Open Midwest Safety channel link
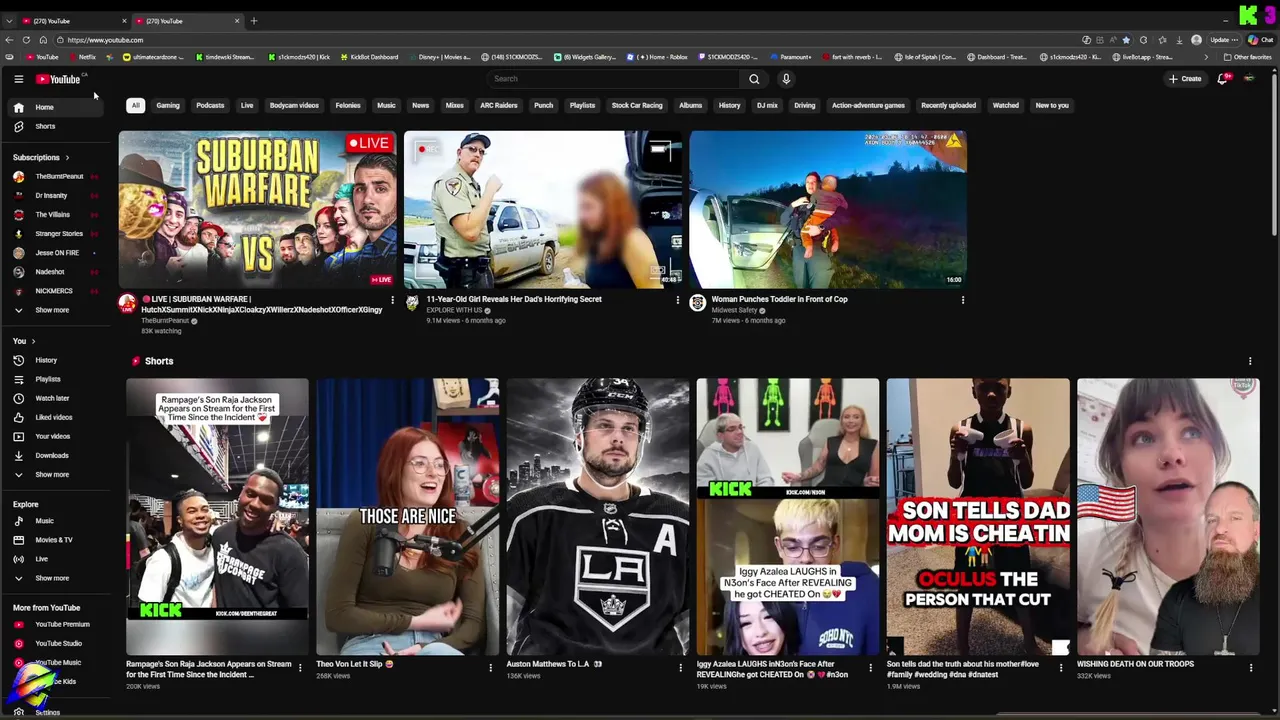1280x720 pixels. coord(734,310)
